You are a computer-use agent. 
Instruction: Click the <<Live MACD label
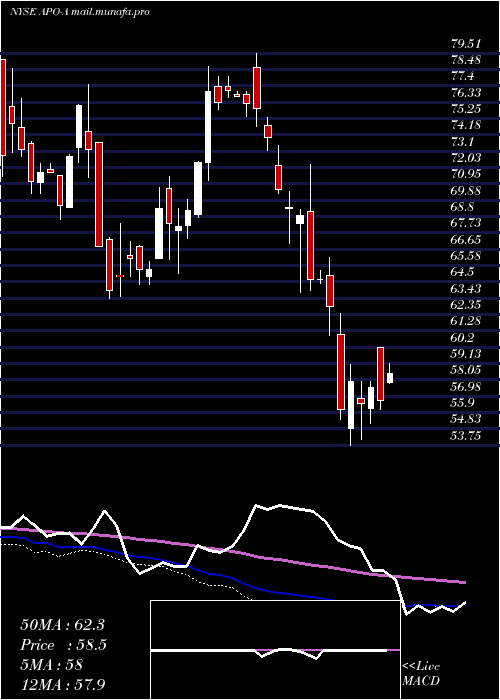point(421,674)
